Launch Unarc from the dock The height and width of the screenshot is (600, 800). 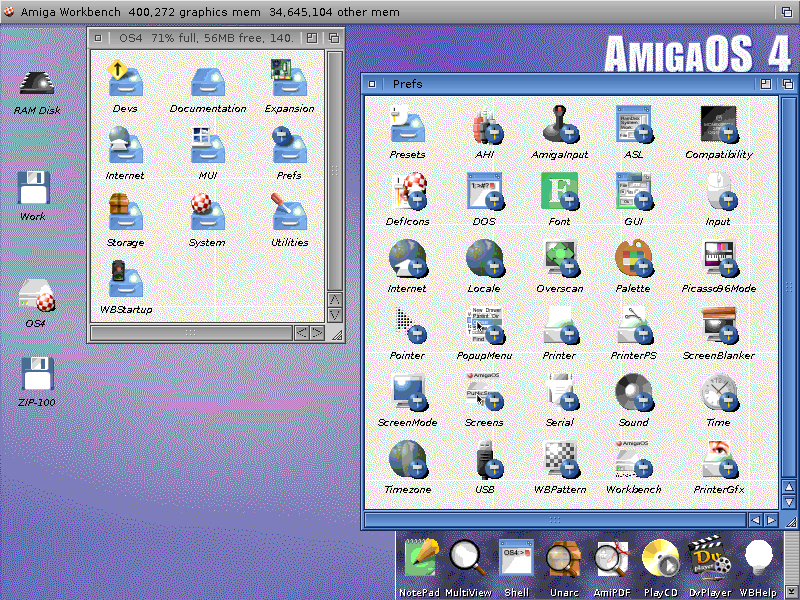564,560
